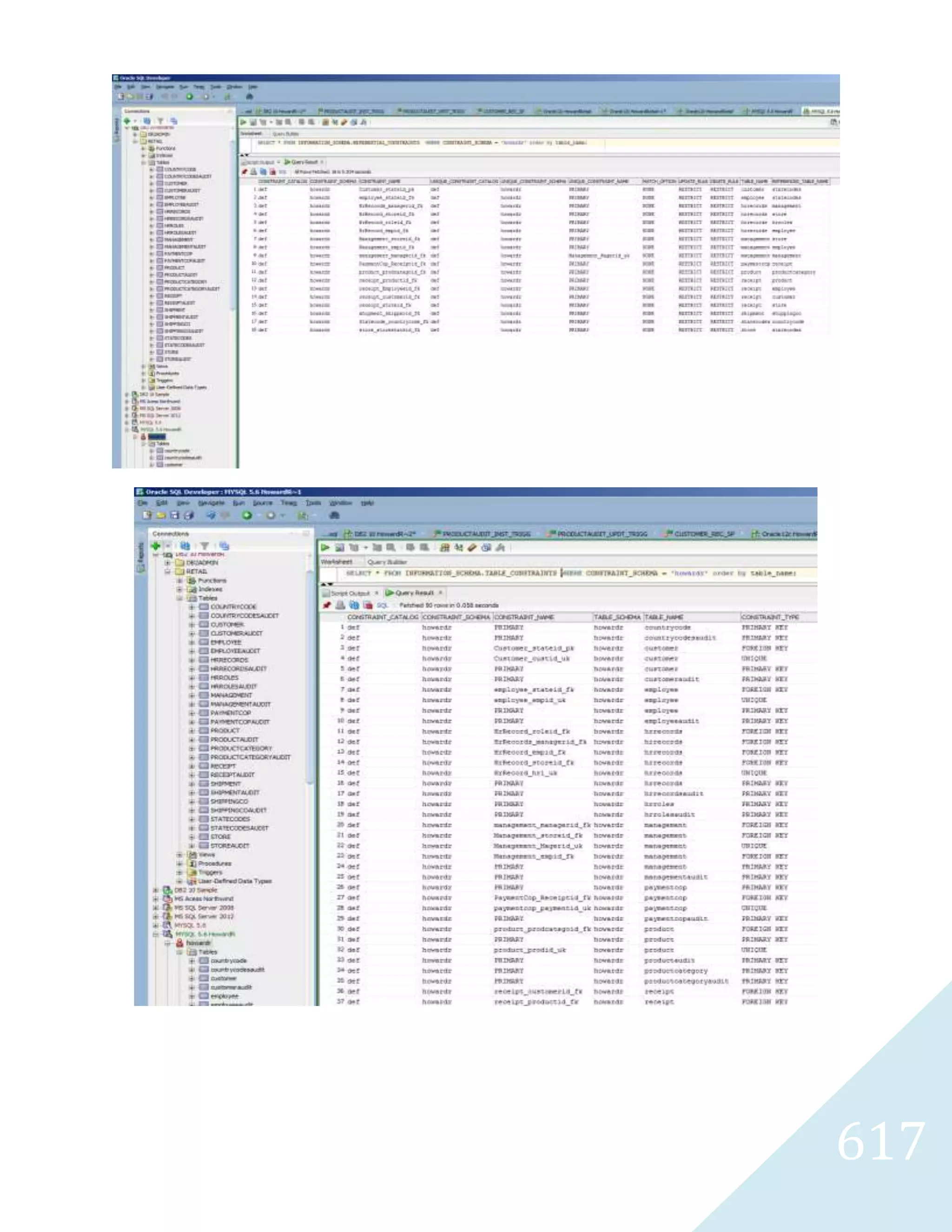
Task: Click Explain Plan icon in lower worksheet toolbar
Action: 354,548
